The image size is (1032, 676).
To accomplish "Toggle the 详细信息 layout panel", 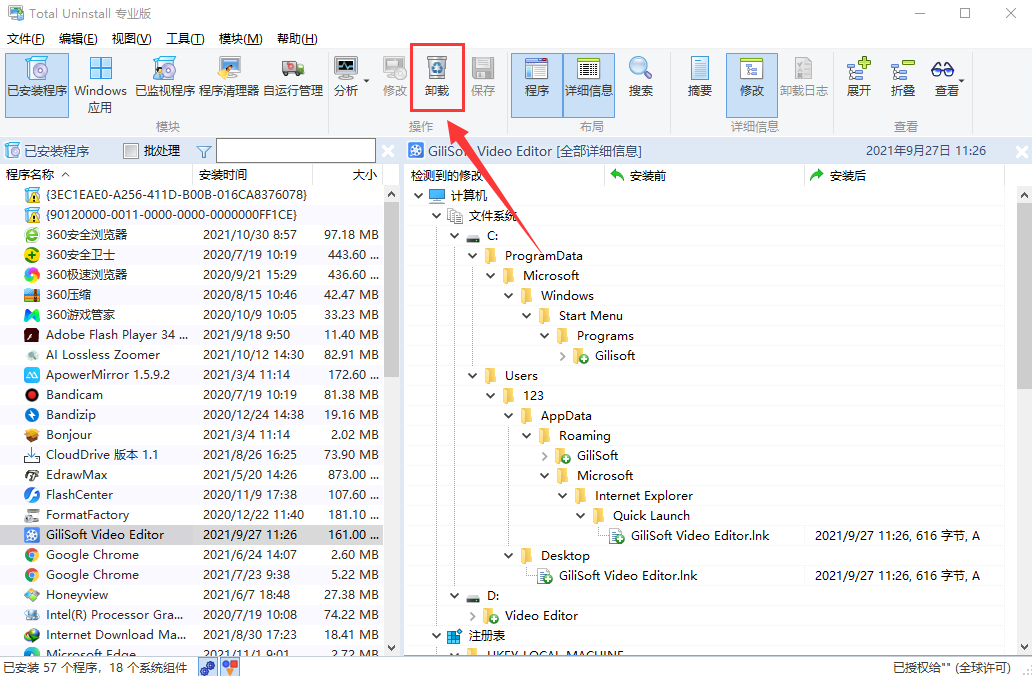I will [588, 86].
